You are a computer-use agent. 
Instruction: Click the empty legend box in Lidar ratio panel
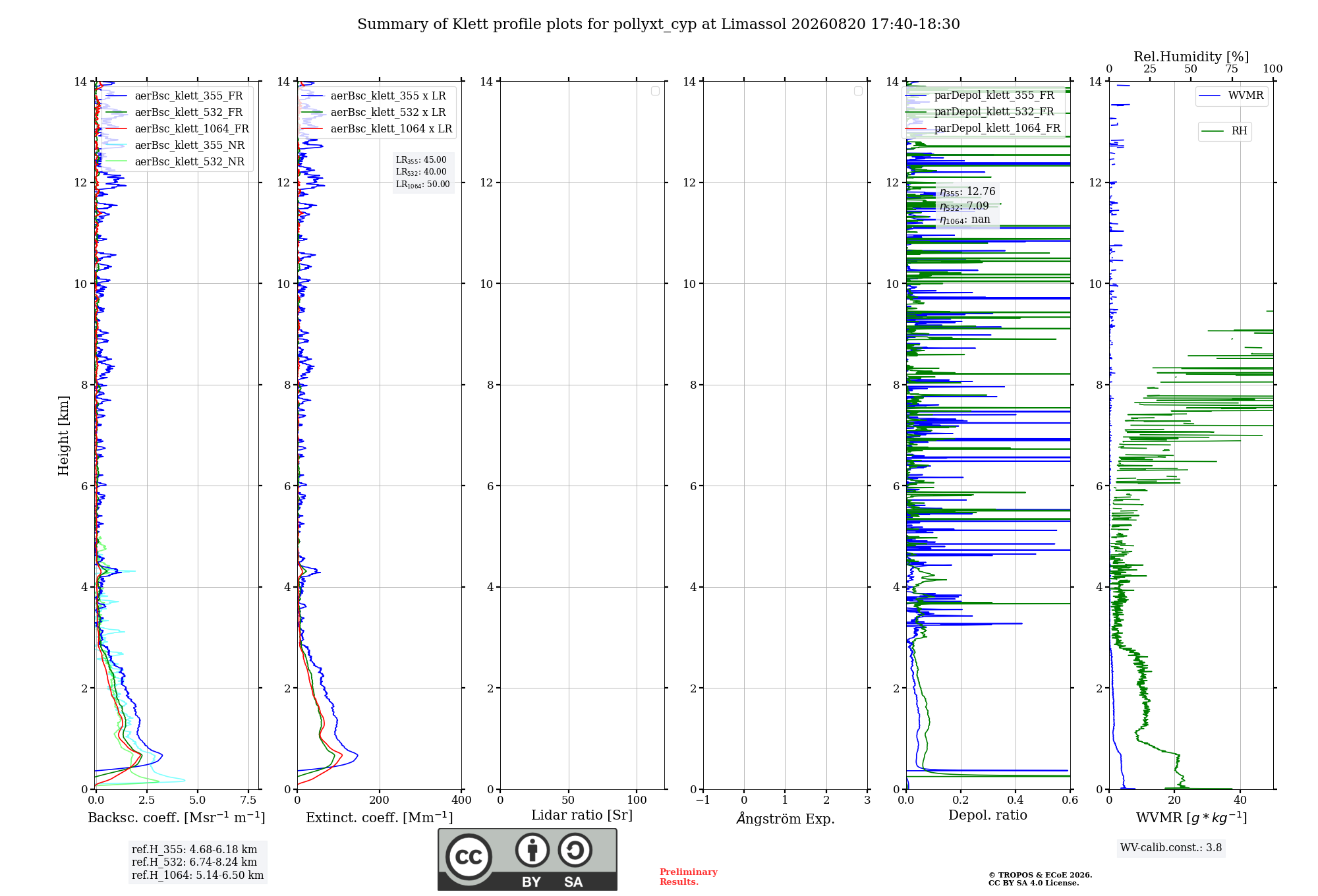click(655, 91)
